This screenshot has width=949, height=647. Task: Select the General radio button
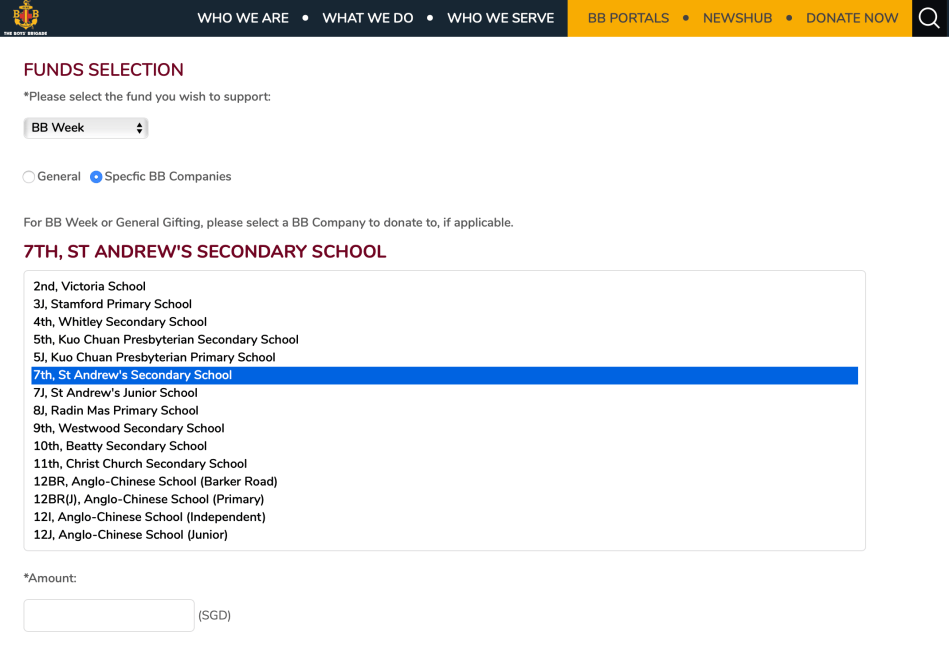[x=29, y=177]
